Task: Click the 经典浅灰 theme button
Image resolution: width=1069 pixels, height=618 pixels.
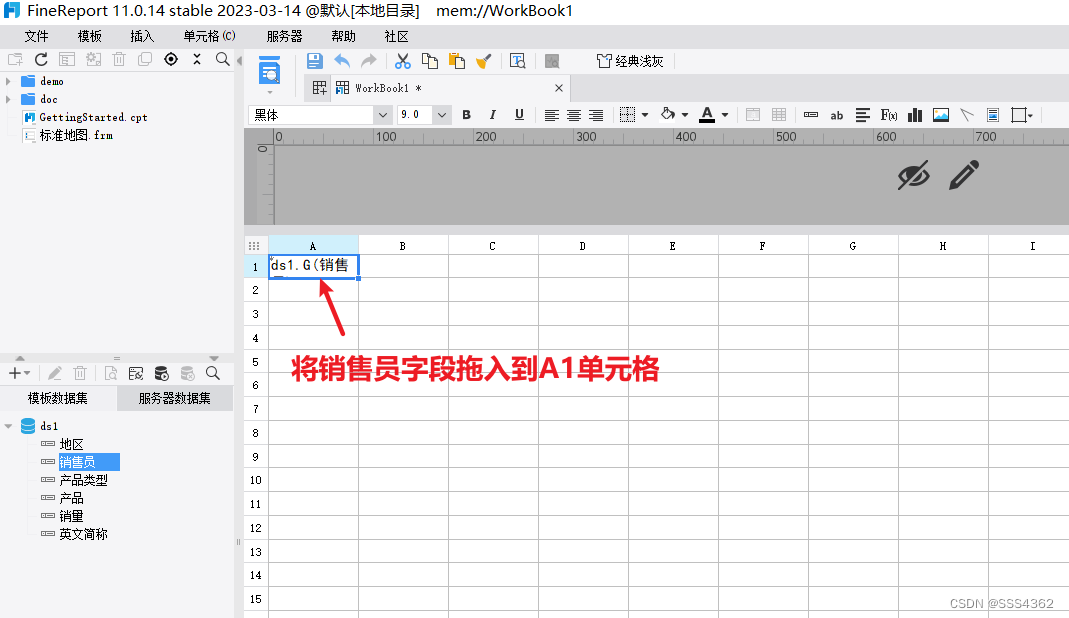Action: coord(630,61)
